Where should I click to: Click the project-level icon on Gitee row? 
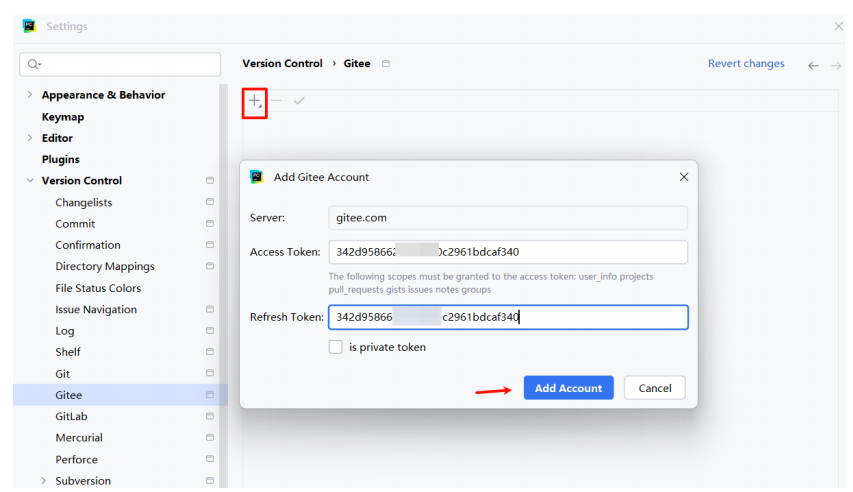click(x=210, y=395)
